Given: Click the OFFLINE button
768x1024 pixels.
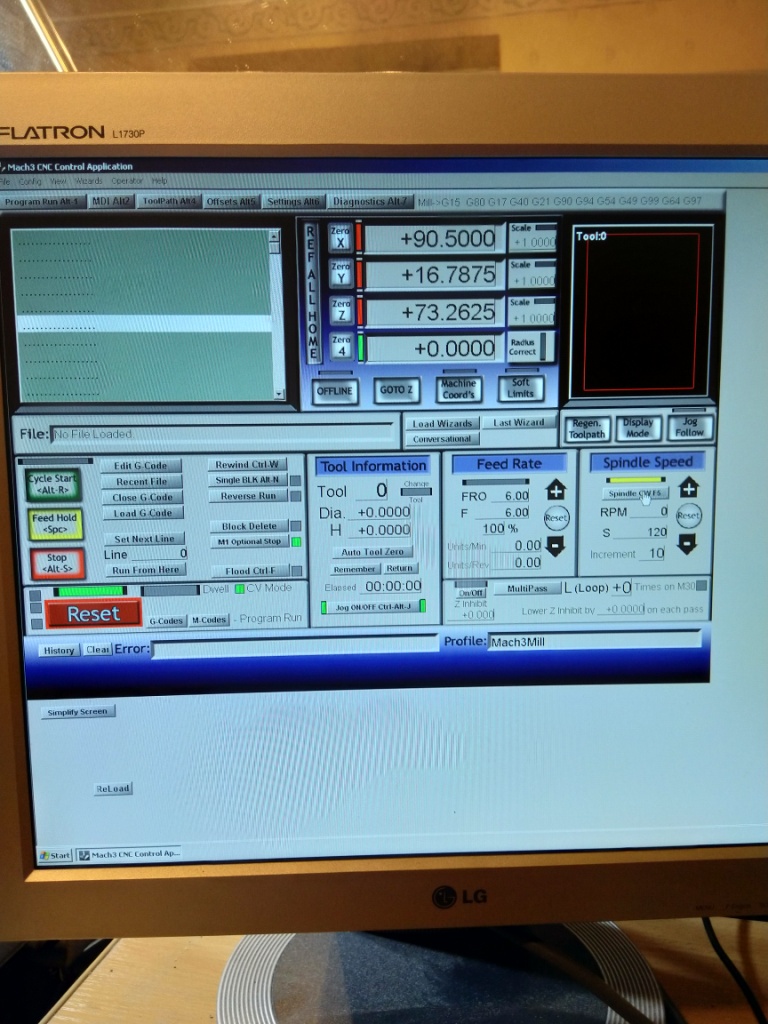Looking at the screenshot, I should point(334,391).
